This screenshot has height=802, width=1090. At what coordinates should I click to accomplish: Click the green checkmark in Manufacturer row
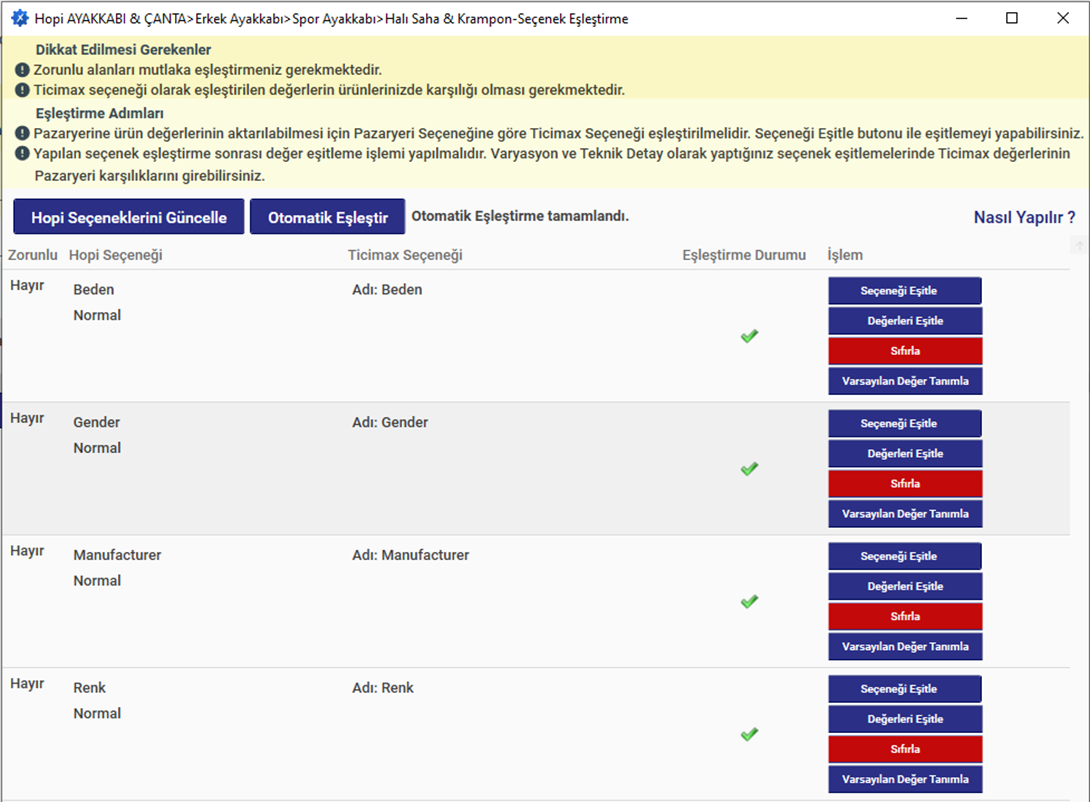[x=749, y=602]
